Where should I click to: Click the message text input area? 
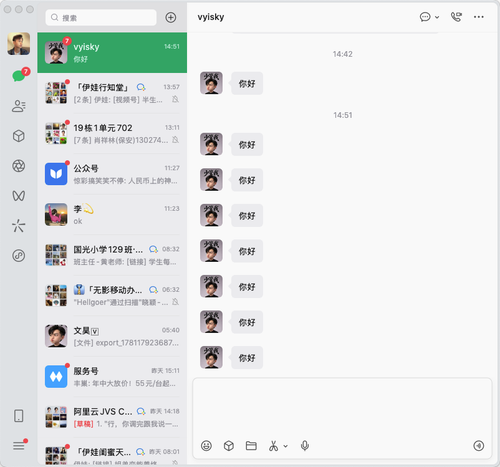[x=342, y=408]
